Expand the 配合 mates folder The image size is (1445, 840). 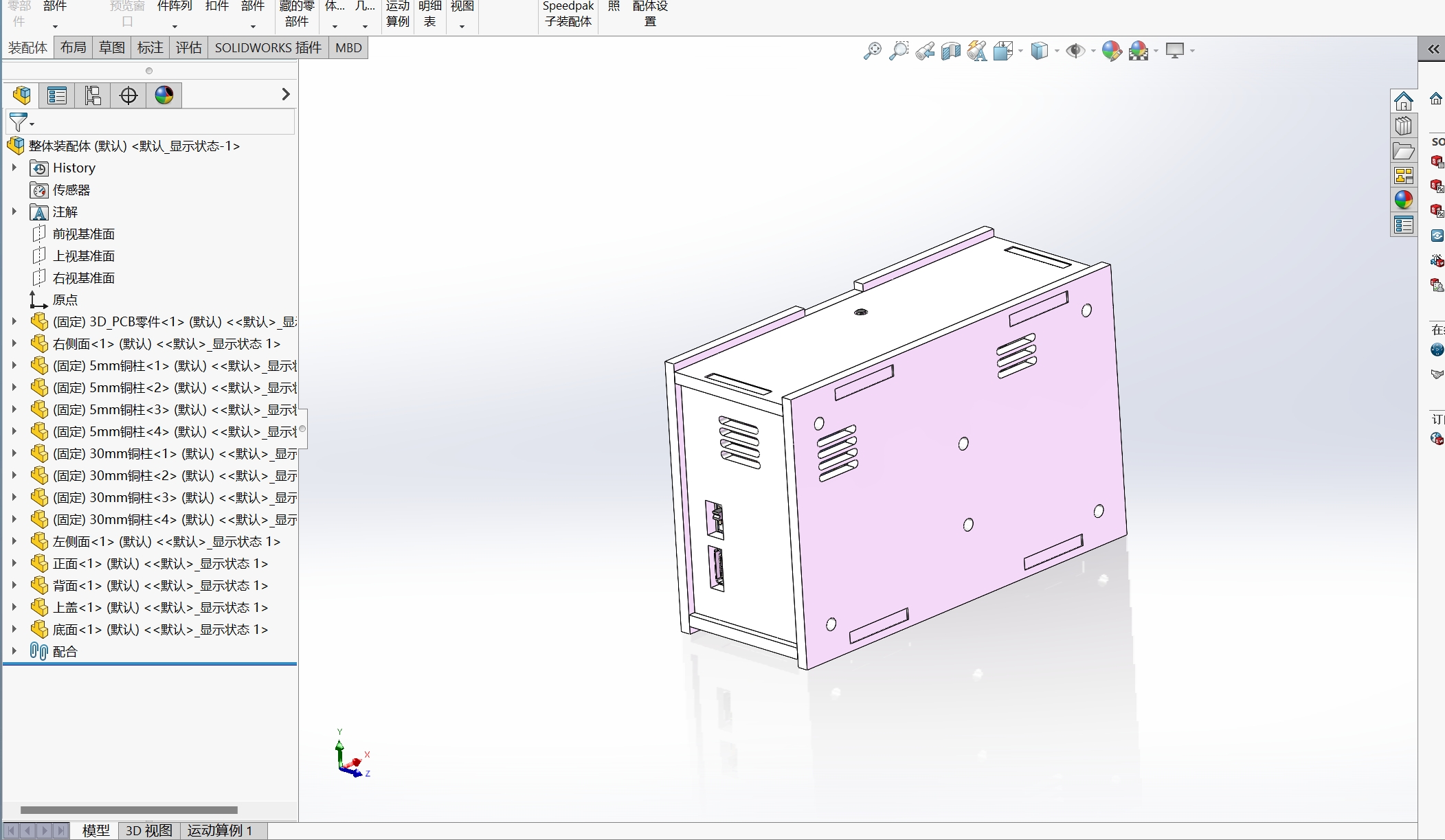pyautogui.click(x=14, y=651)
